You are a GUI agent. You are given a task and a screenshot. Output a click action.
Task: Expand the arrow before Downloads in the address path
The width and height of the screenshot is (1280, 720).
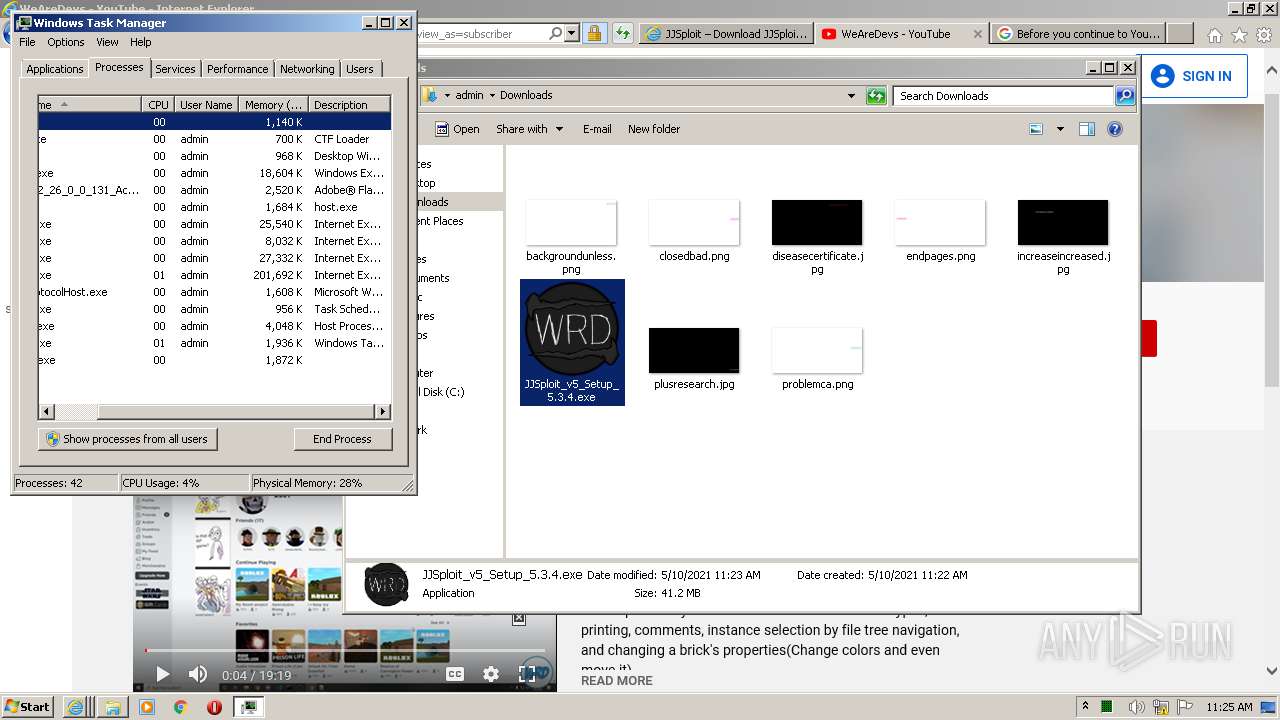pos(491,96)
